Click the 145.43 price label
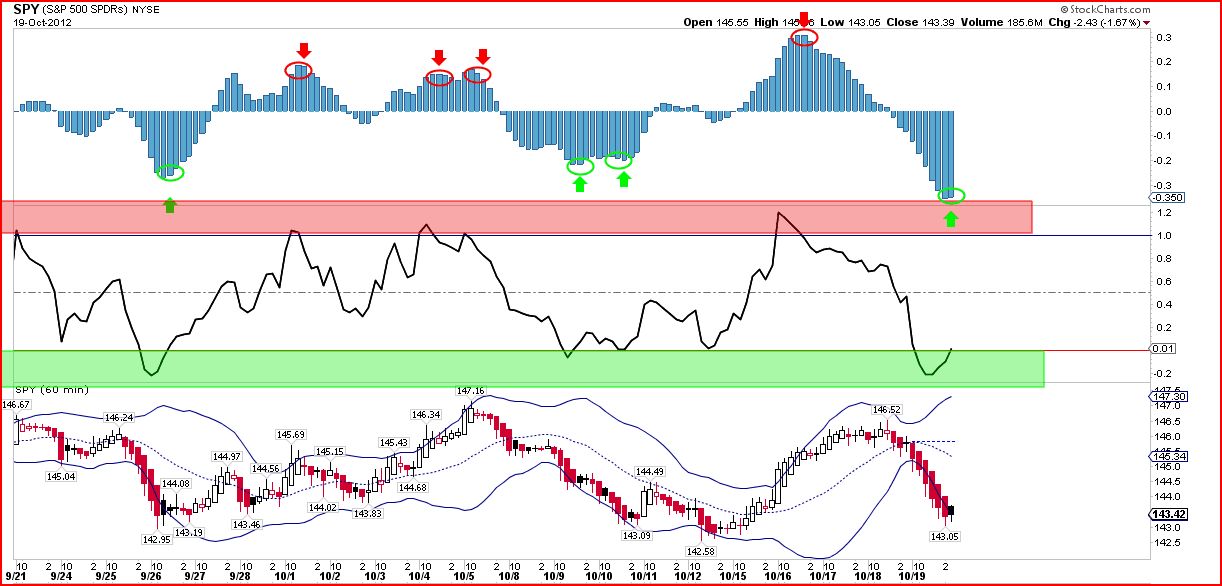The height and width of the screenshot is (586, 1222). click(393, 442)
